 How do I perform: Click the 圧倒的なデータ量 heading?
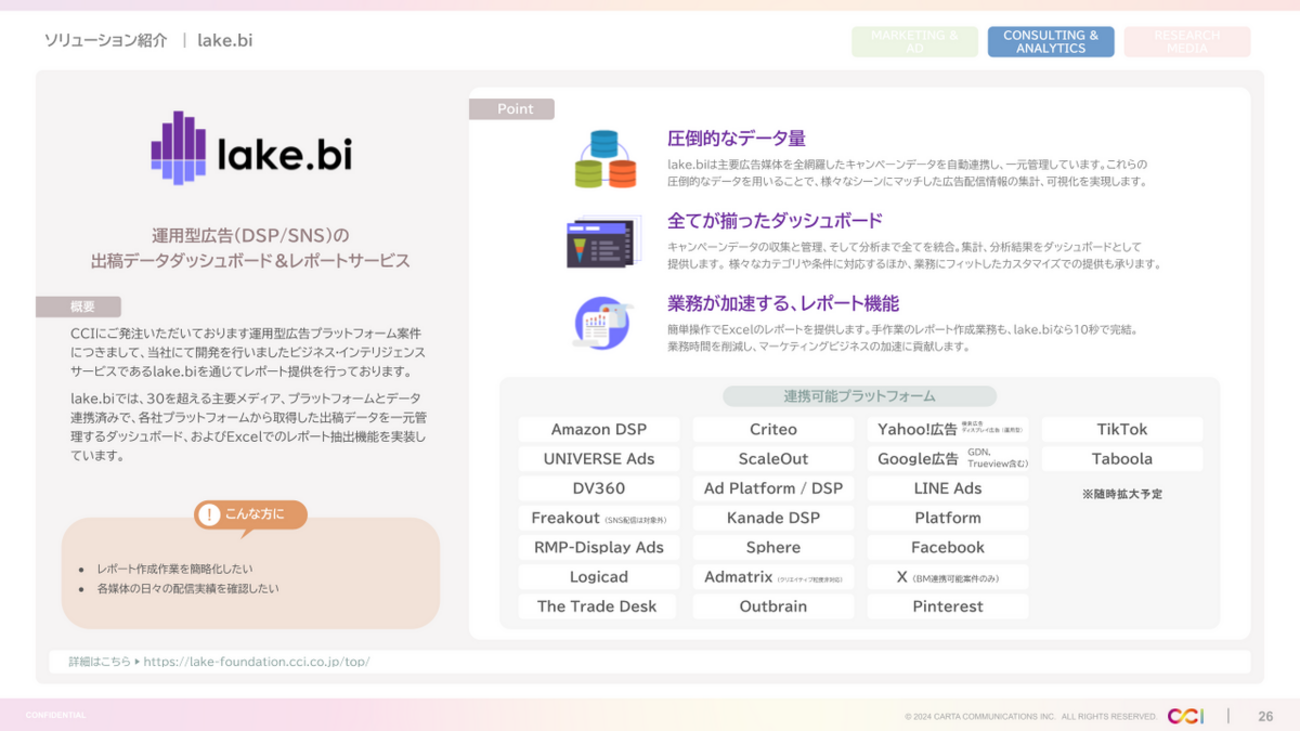[736, 139]
